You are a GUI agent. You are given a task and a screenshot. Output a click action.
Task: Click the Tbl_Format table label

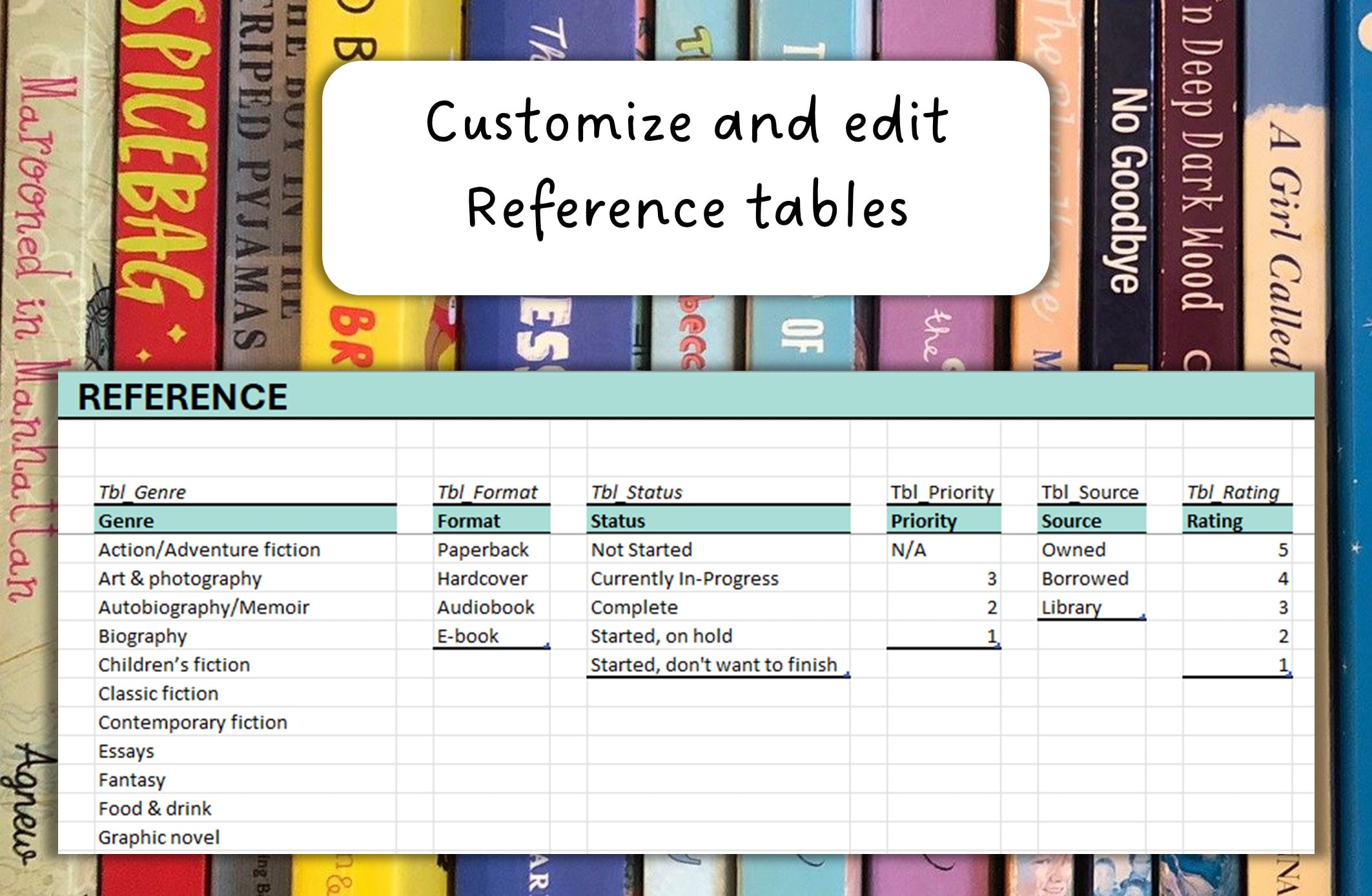click(x=487, y=492)
